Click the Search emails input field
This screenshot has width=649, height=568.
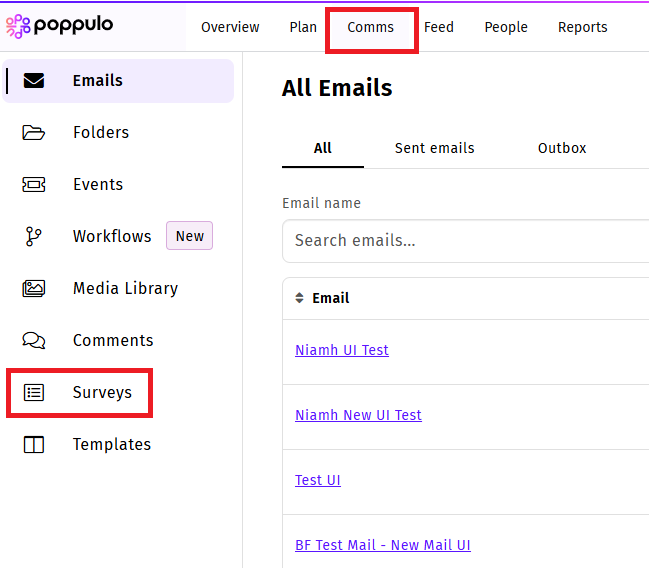(465, 240)
